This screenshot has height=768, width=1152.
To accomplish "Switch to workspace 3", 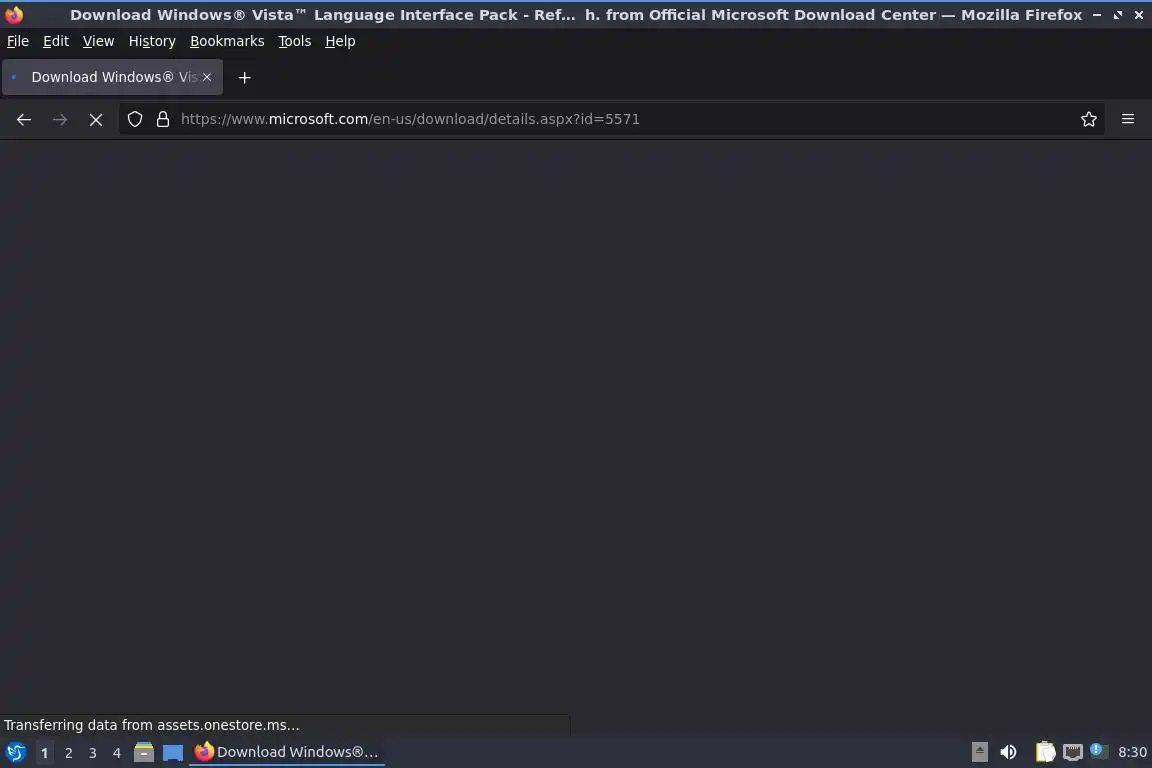I will click(93, 753).
